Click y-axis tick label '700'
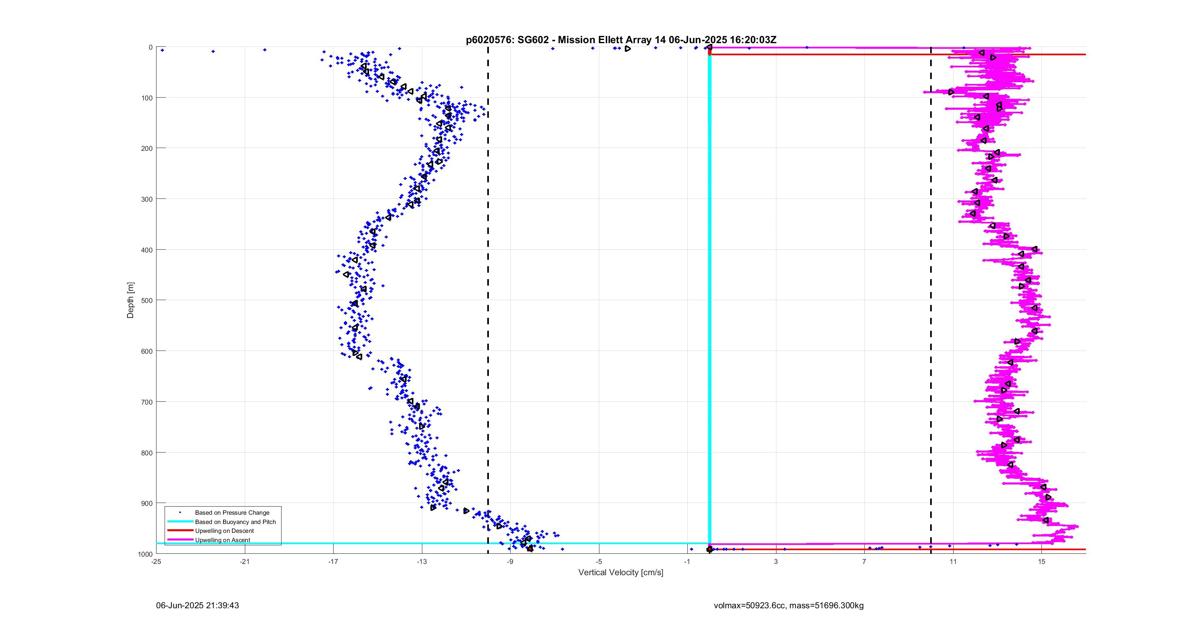The image size is (1200, 622). (x=145, y=402)
